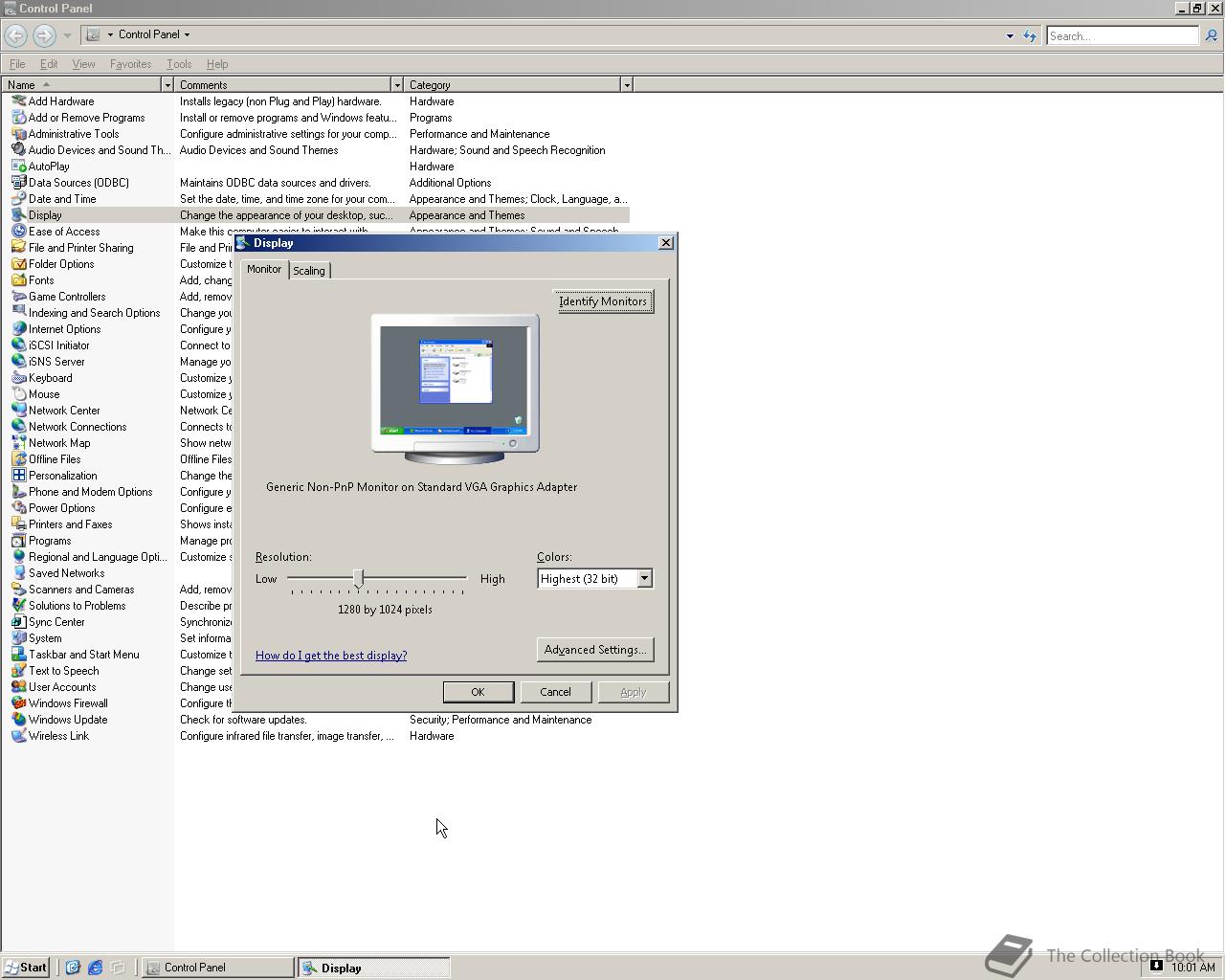Screen dimensions: 1225x980
Task: Launch Internet Explorer from Quick Launch
Action: pos(95,968)
